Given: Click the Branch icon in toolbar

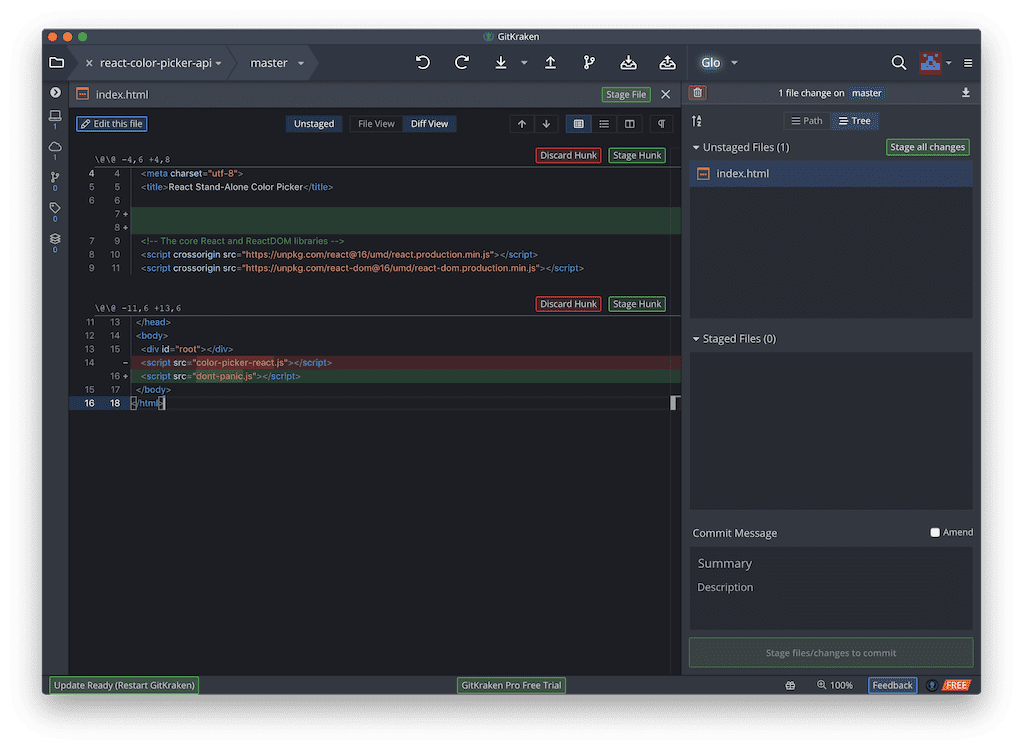Looking at the screenshot, I should (x=589, y=63).
